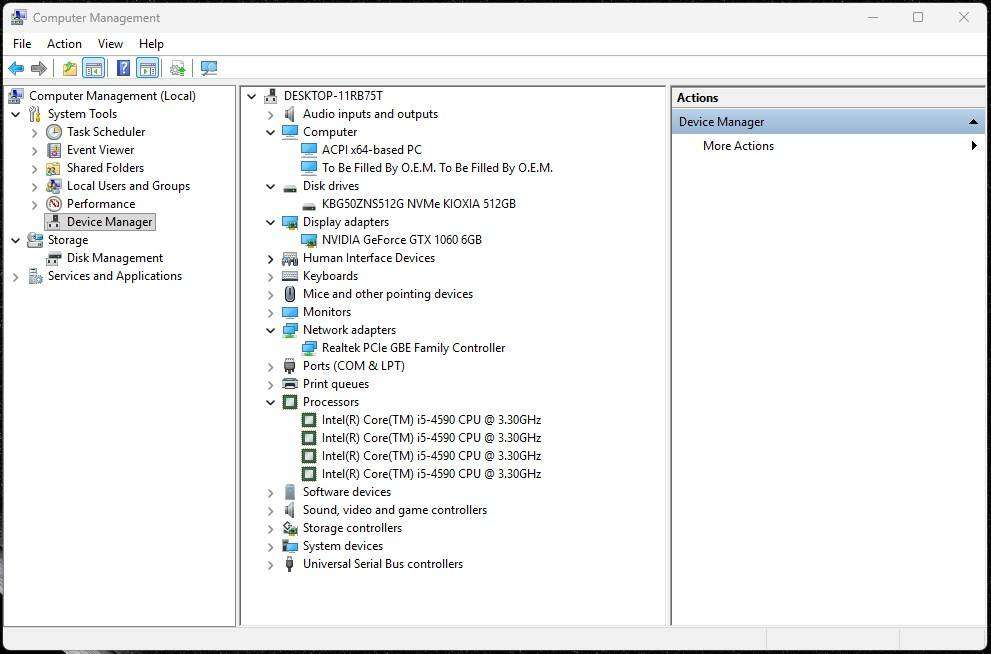Click the Software devices icon
The height and width of the screenshot is (654, 991).
pyautogui.click(x=289, y=492)
